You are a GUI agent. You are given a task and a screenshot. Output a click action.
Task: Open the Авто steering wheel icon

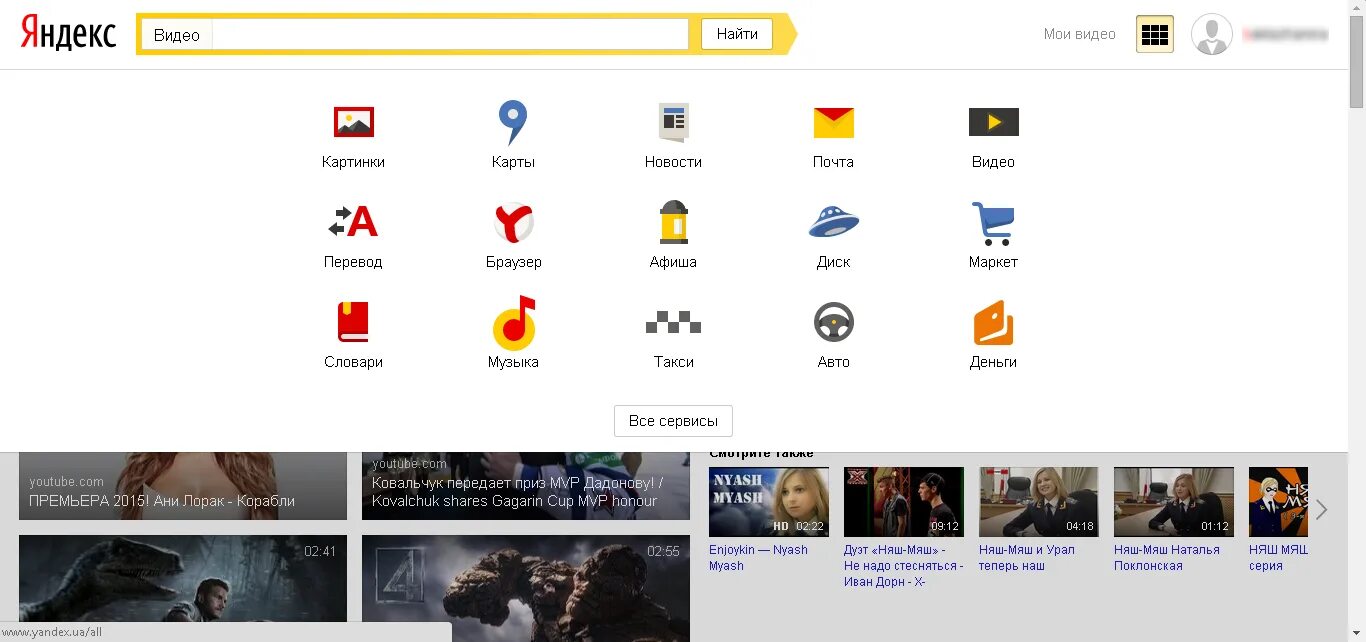point(833,322)
